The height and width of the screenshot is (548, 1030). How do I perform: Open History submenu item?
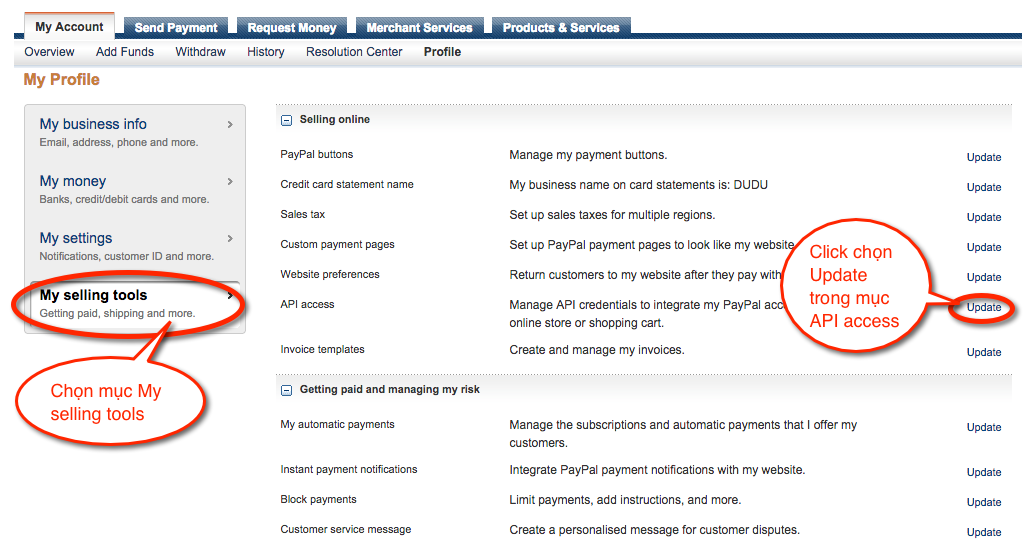click(265, 52)
